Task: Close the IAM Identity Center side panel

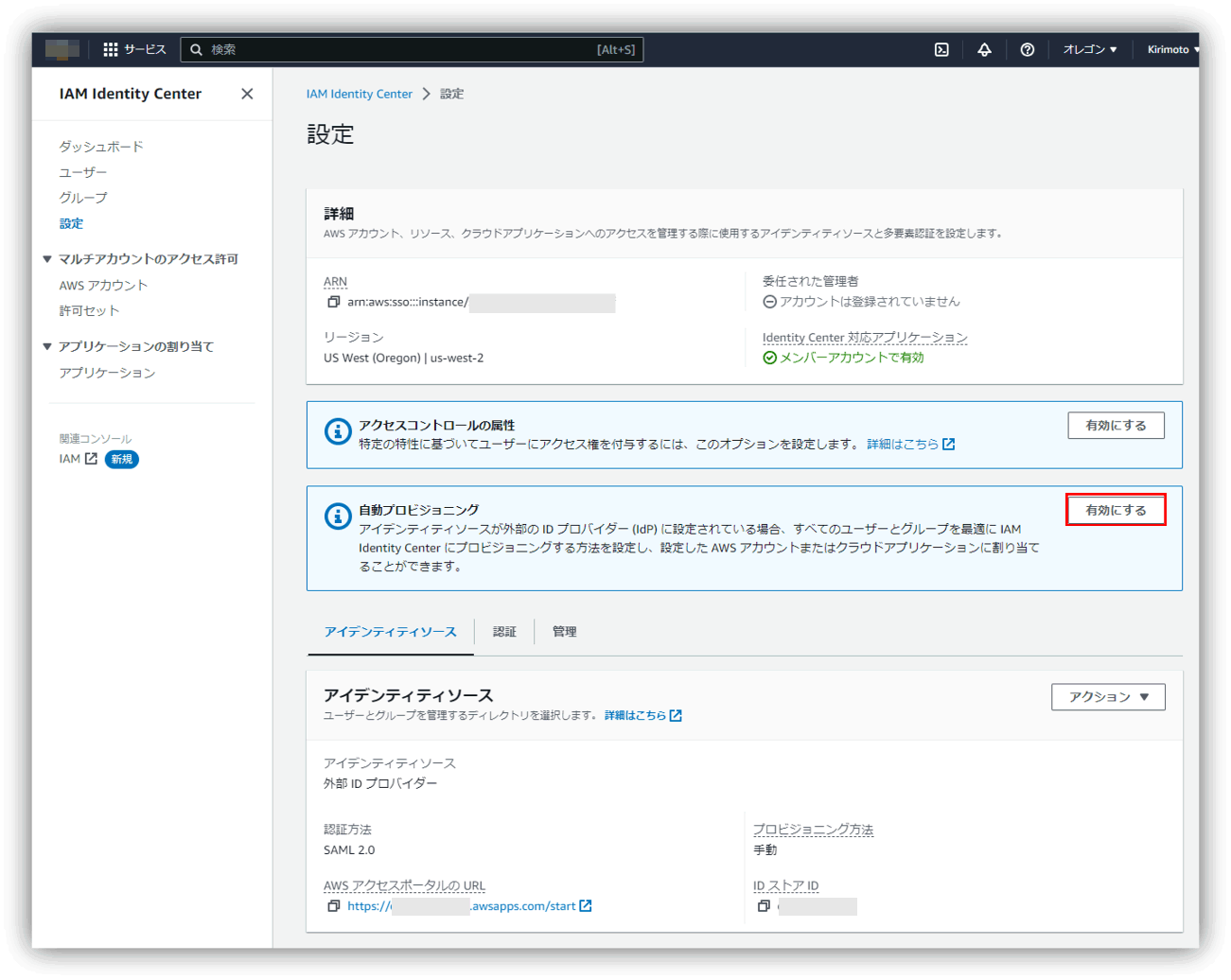Action: [x=247, y=94]
